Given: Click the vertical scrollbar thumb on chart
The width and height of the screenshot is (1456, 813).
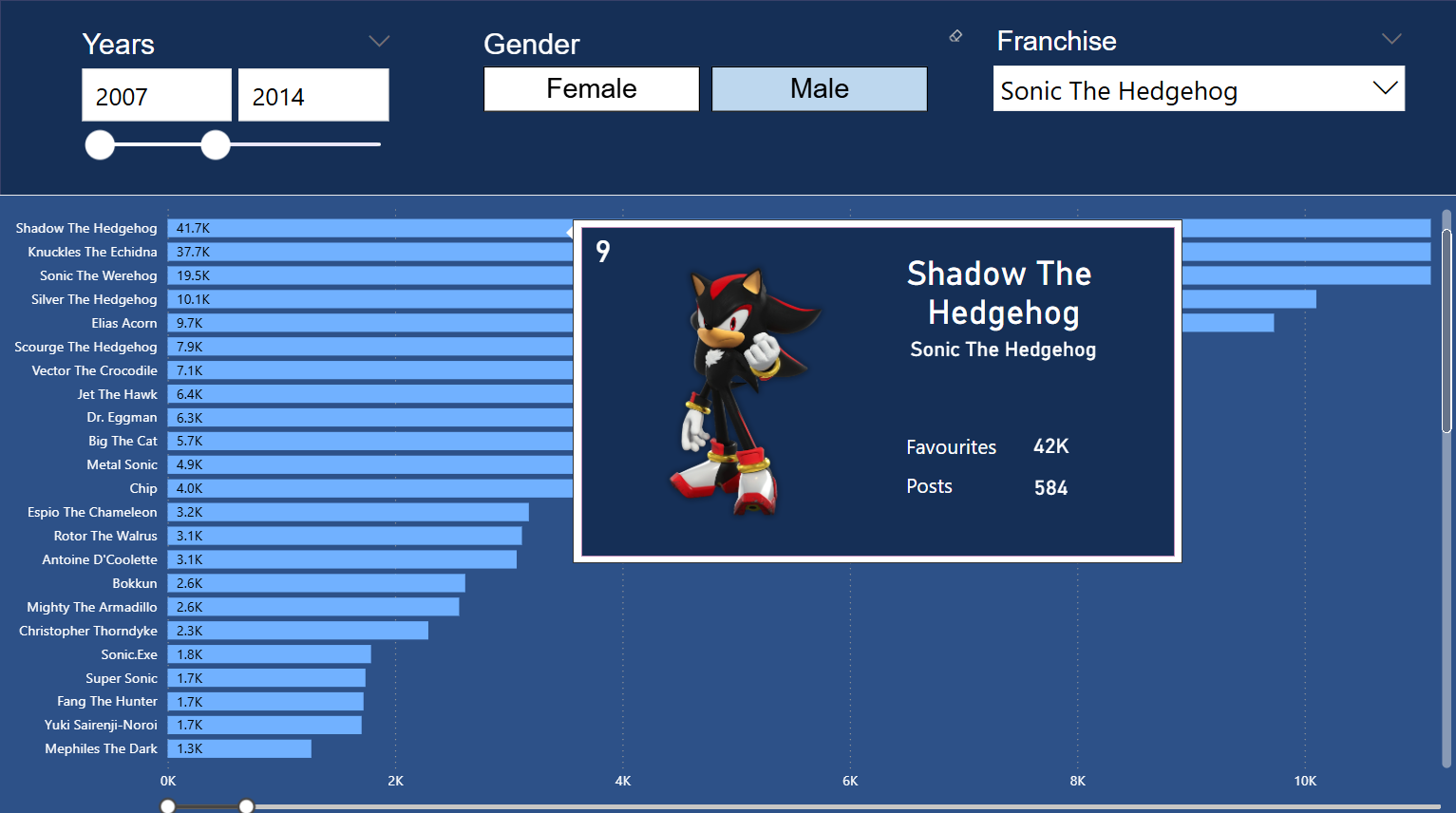Looking at the screenshot, I should tap(1447, 331).
